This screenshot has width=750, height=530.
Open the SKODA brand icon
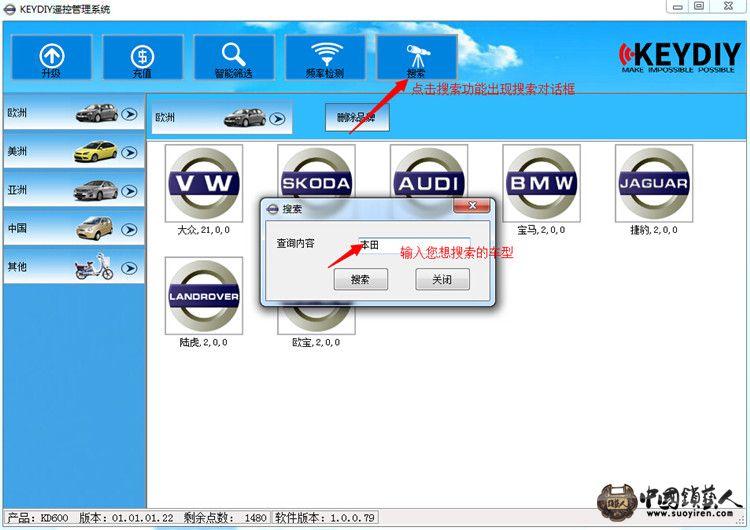(316, 171)
